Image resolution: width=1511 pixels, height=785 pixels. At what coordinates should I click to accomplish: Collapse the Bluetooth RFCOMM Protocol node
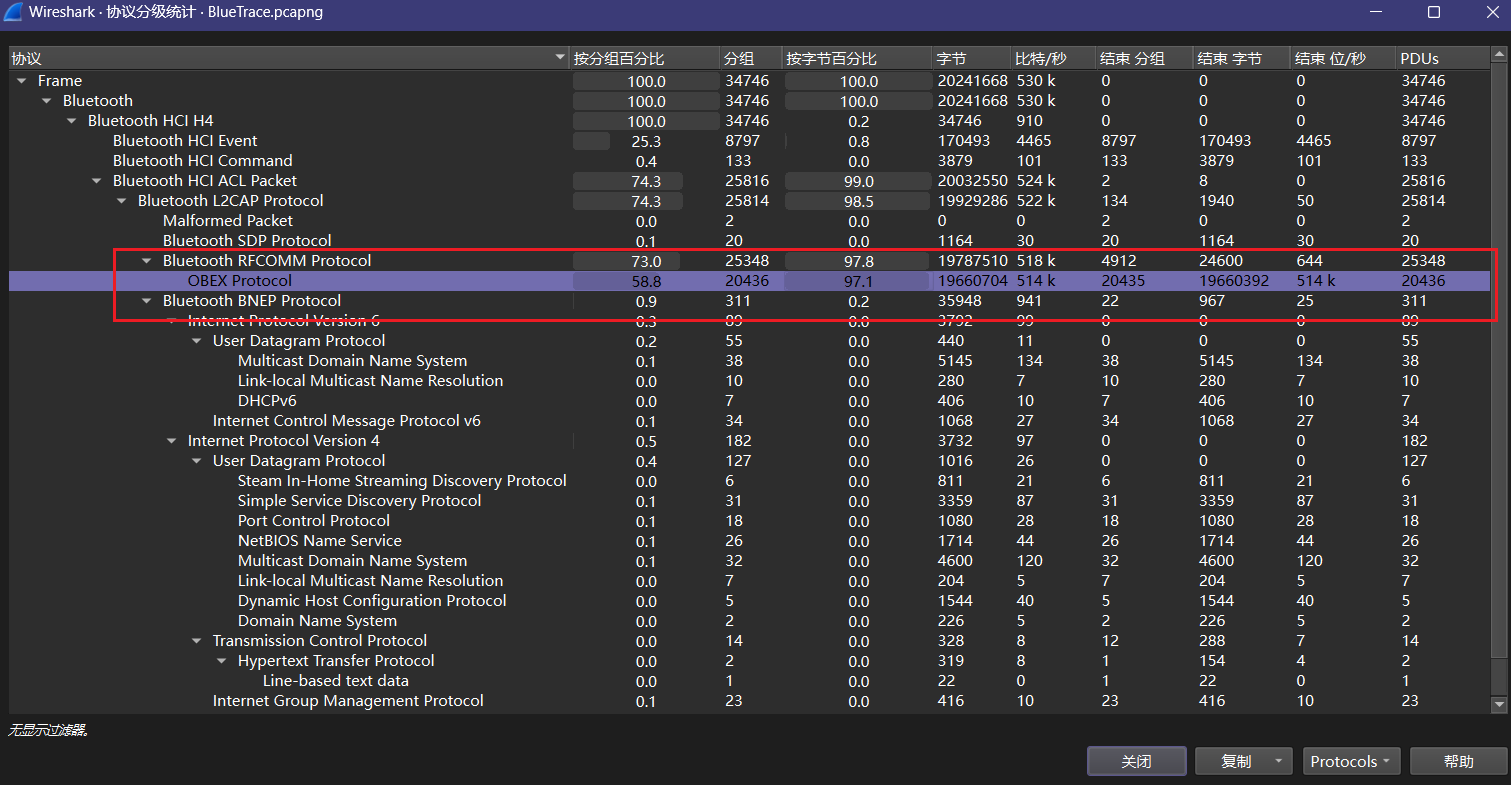147,261
